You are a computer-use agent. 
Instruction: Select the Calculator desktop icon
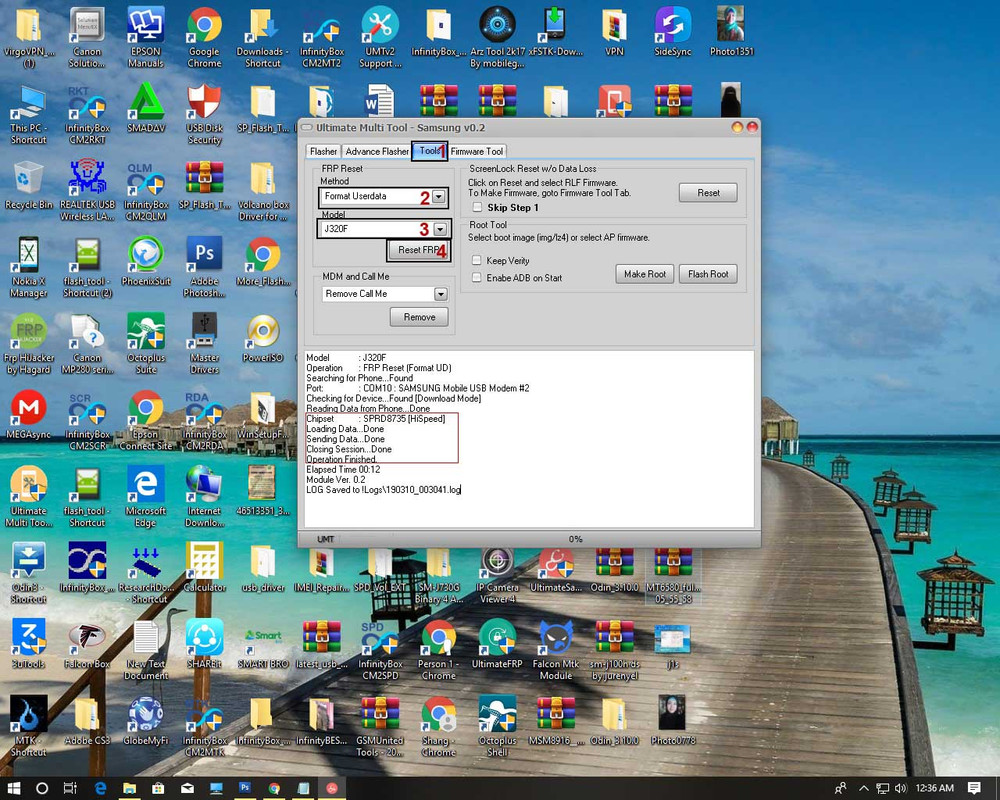[x=204, y=568]
